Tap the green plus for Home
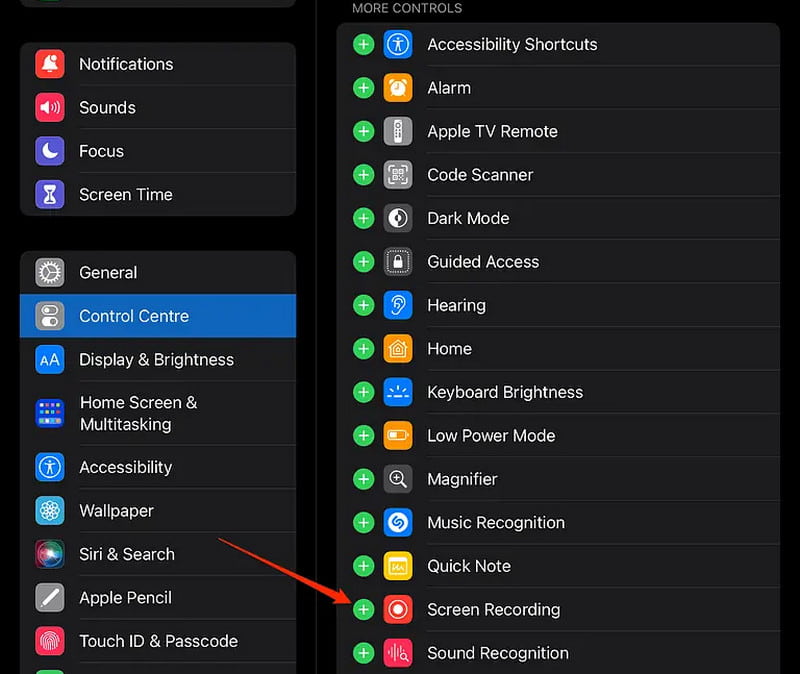Image resolution: width=800 pixels, height=674 pixels. [x=364, y=348]
